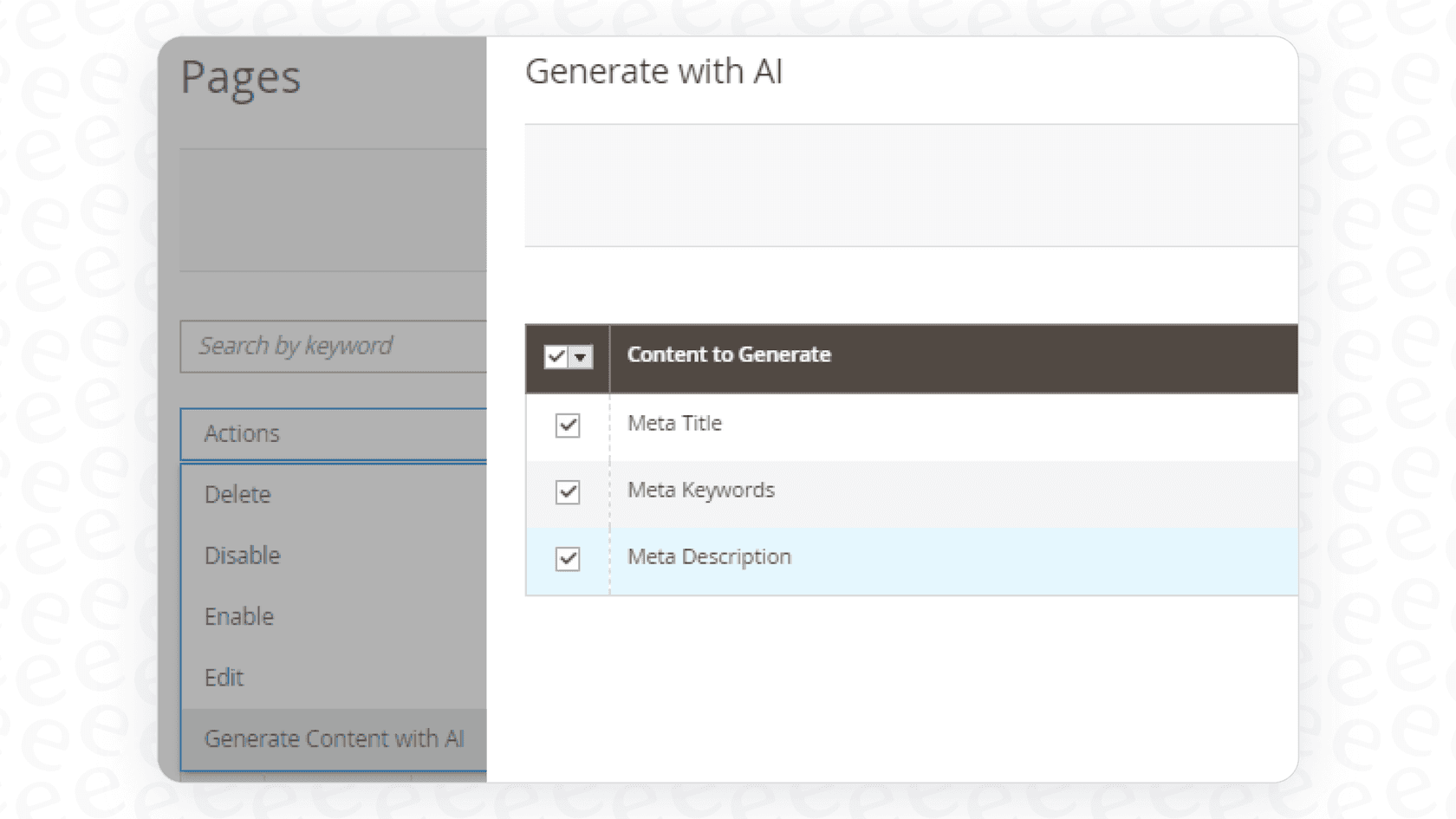The image size is (1456, 819).
Task: Select Generate Content with AI action
Action: 335,738
